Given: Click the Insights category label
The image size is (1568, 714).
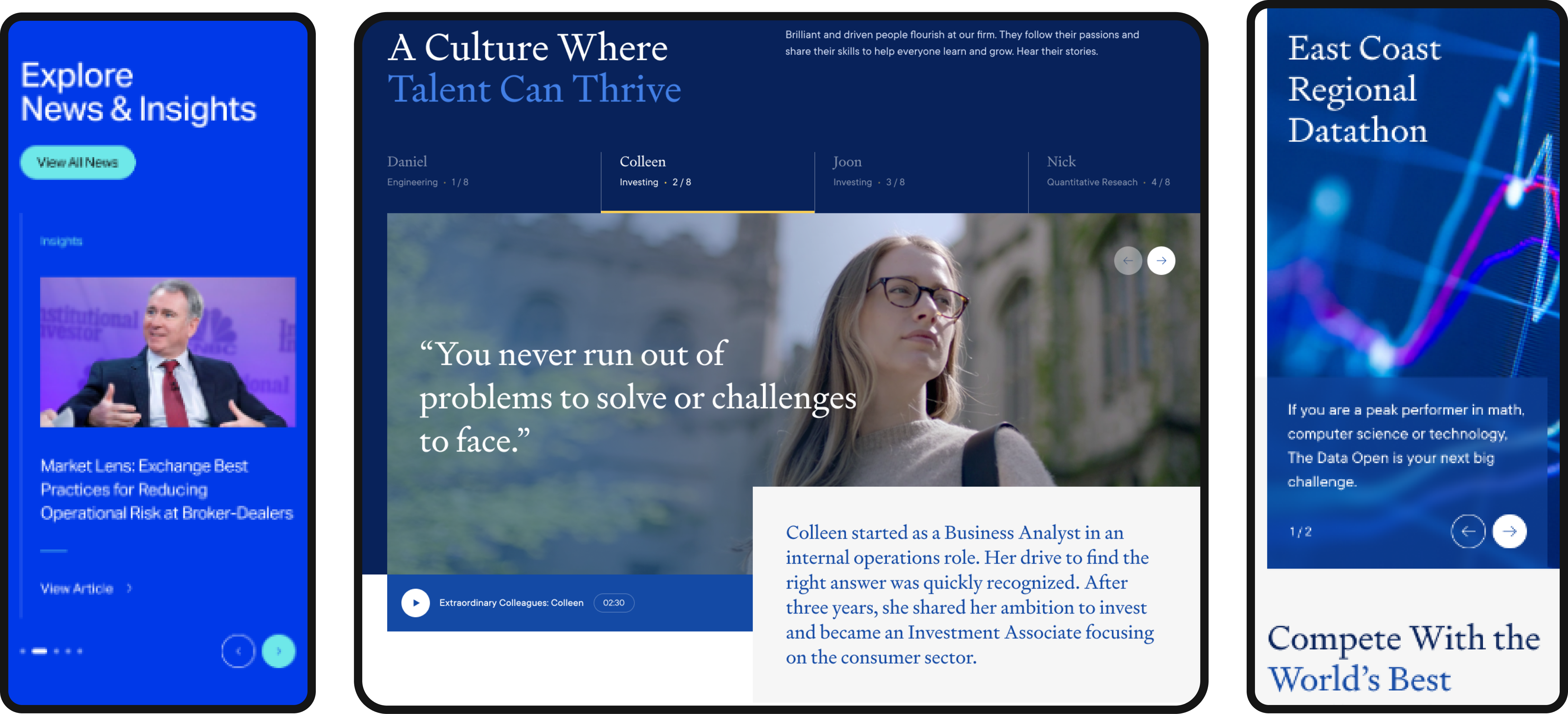Looking at the screenshot, I should click(61, 241).
